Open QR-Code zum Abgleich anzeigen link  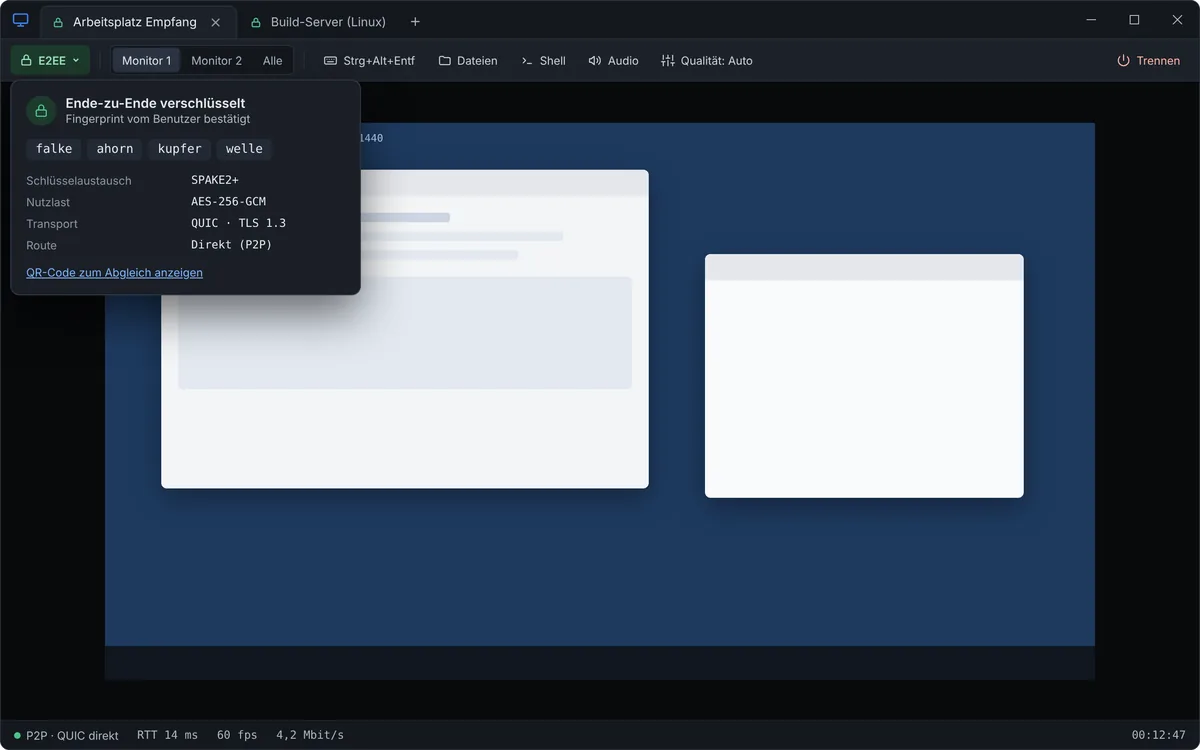[114, 272]
